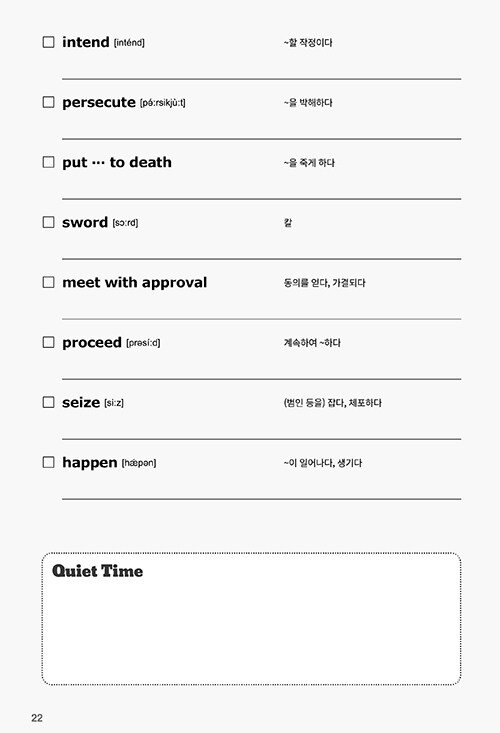Click the Korean meaning of happen
Screen dimensions: 500x733
[x=322, y=463]
